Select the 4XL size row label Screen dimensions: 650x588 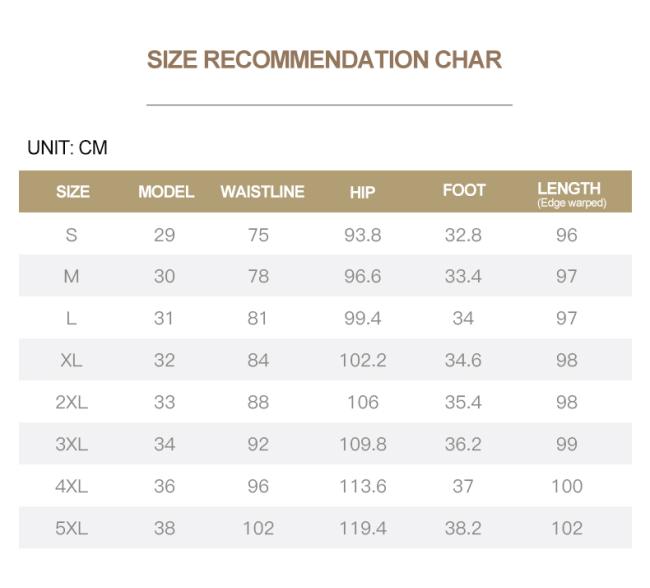[x=71, y=486]
